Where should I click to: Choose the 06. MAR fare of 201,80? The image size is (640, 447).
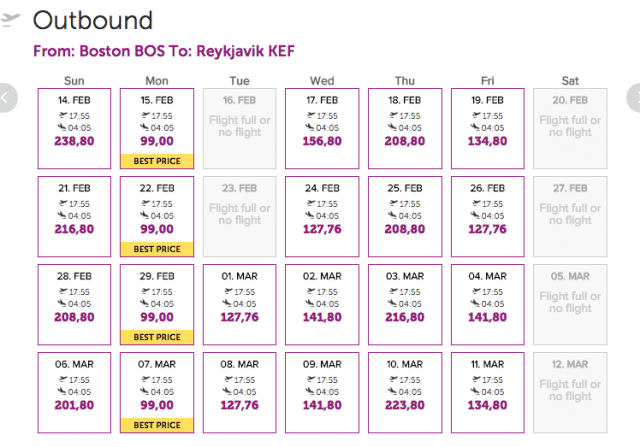coord(74,392)
